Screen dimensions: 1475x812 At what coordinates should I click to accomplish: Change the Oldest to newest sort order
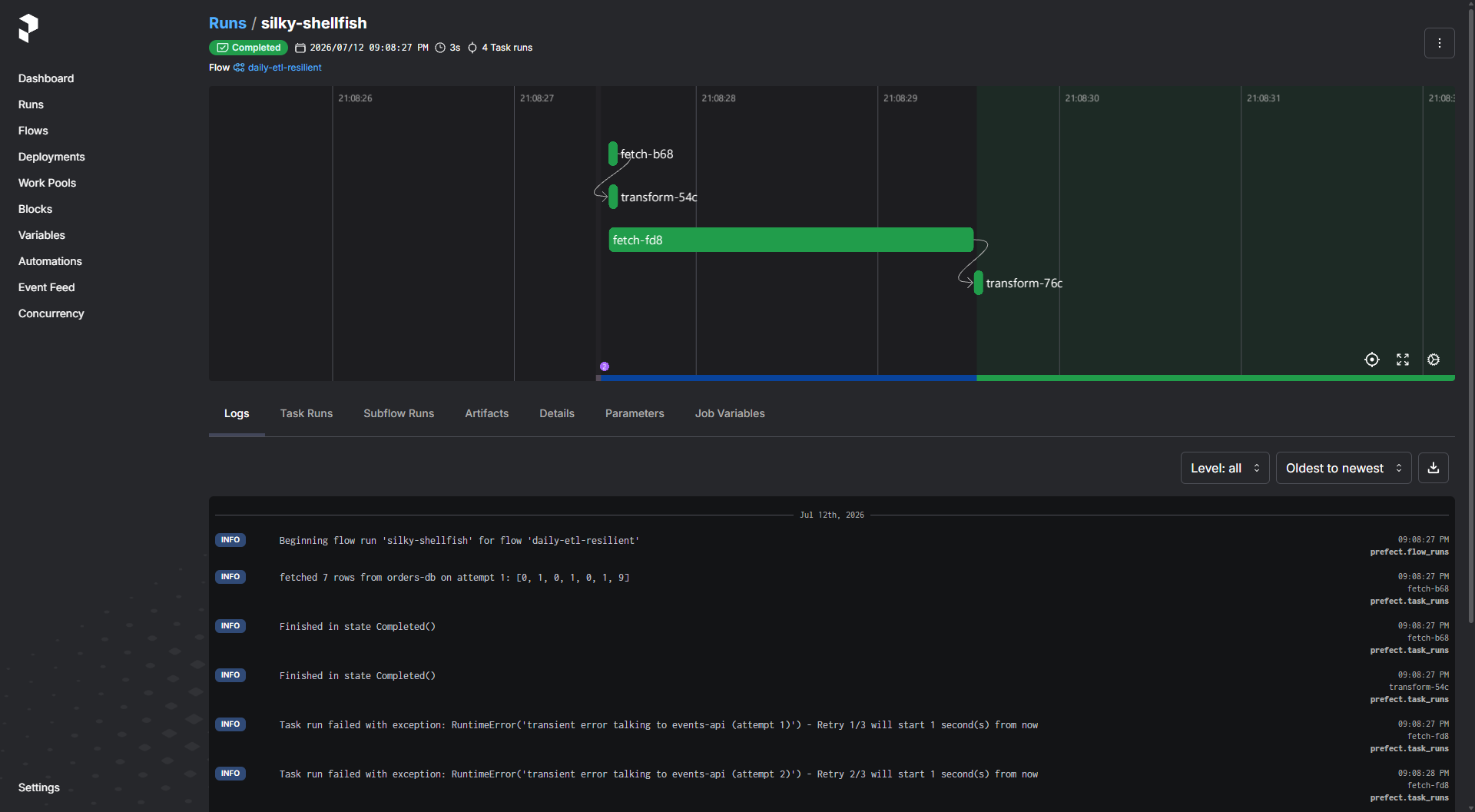tap(1344, 468)
